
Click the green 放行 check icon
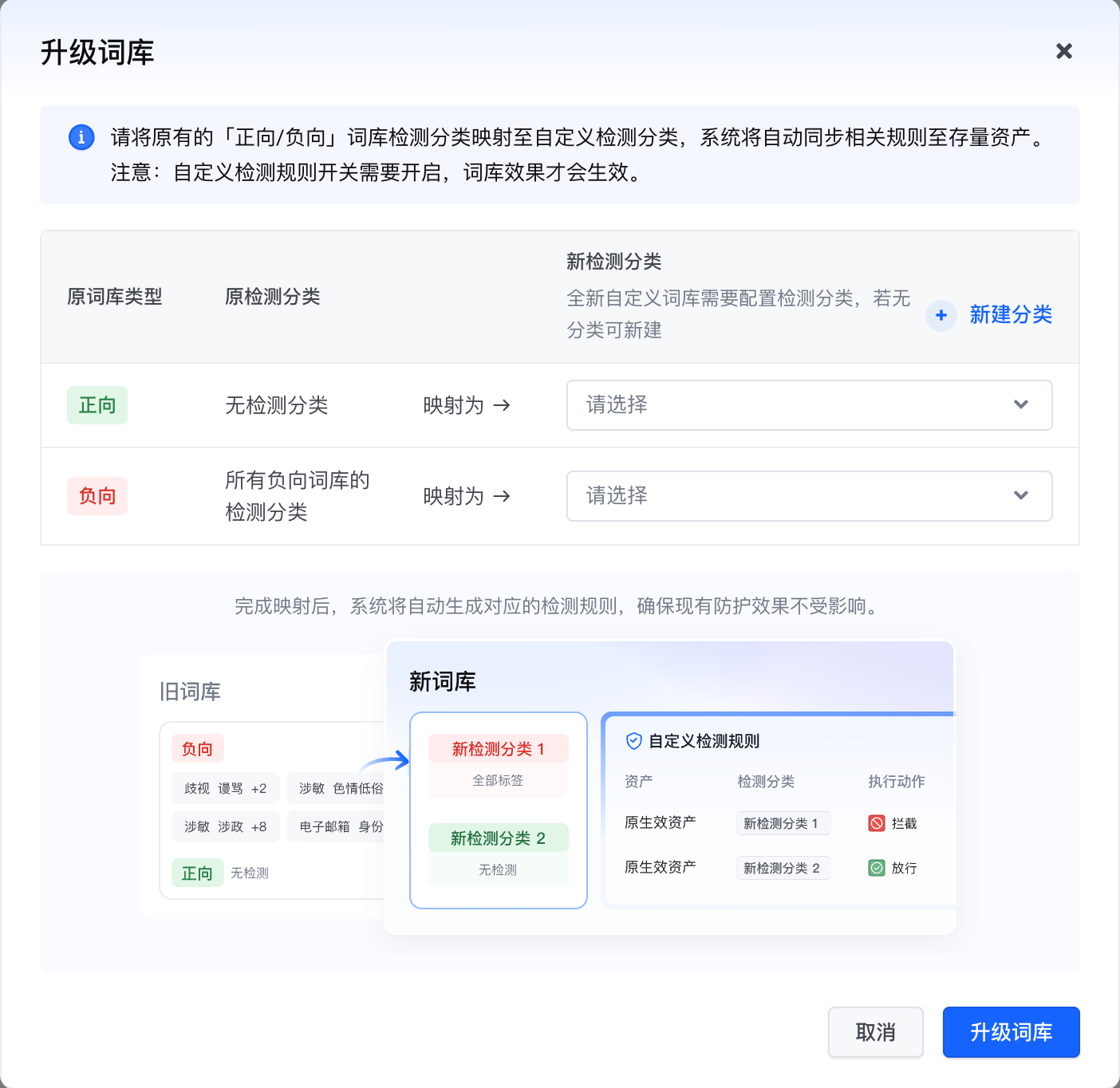tap(877, 868)
